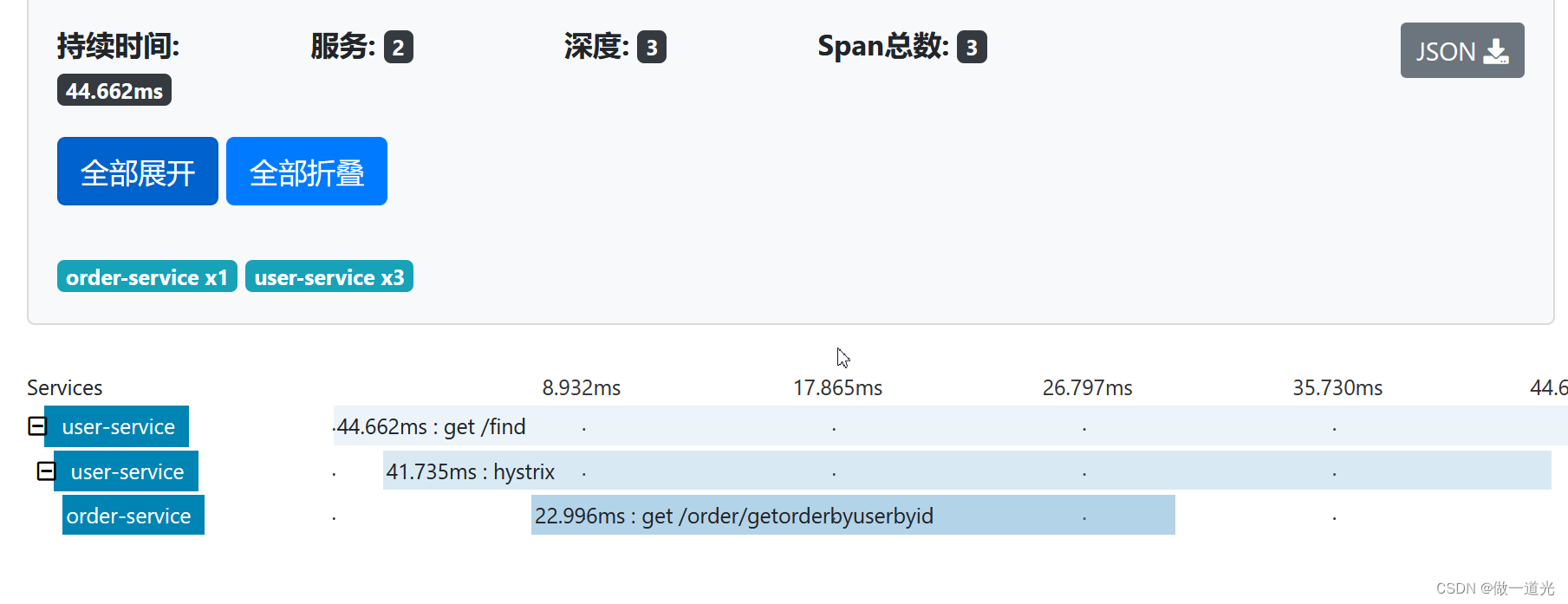Viewport: 1568px width, 604px height.
Task: Click the download arrow inside the JSON button
Action: click(1495, 52)
